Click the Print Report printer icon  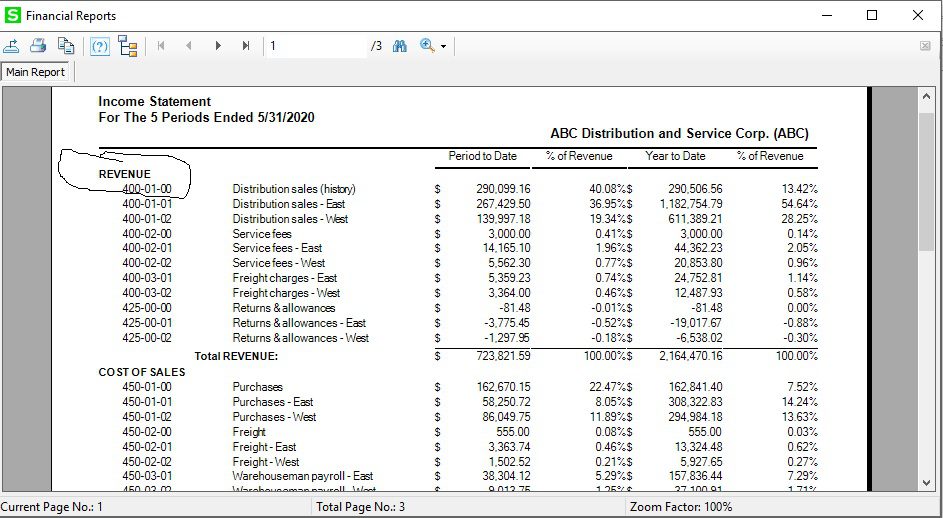tap(38, 46)
